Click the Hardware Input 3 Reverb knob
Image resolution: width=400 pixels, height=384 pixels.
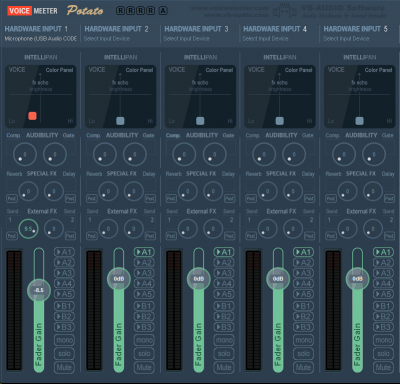[x=187, y=191]
